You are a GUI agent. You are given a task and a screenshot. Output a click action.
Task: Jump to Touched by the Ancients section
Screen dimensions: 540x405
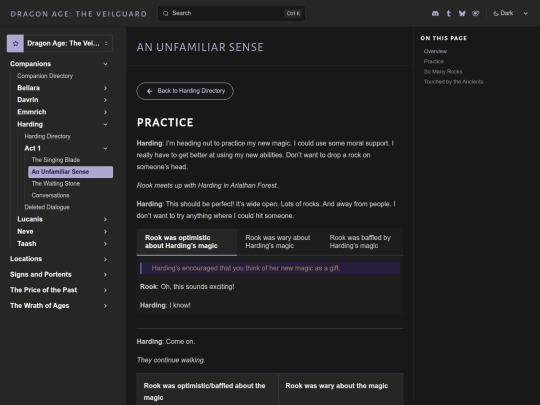(x=453, y=82)
